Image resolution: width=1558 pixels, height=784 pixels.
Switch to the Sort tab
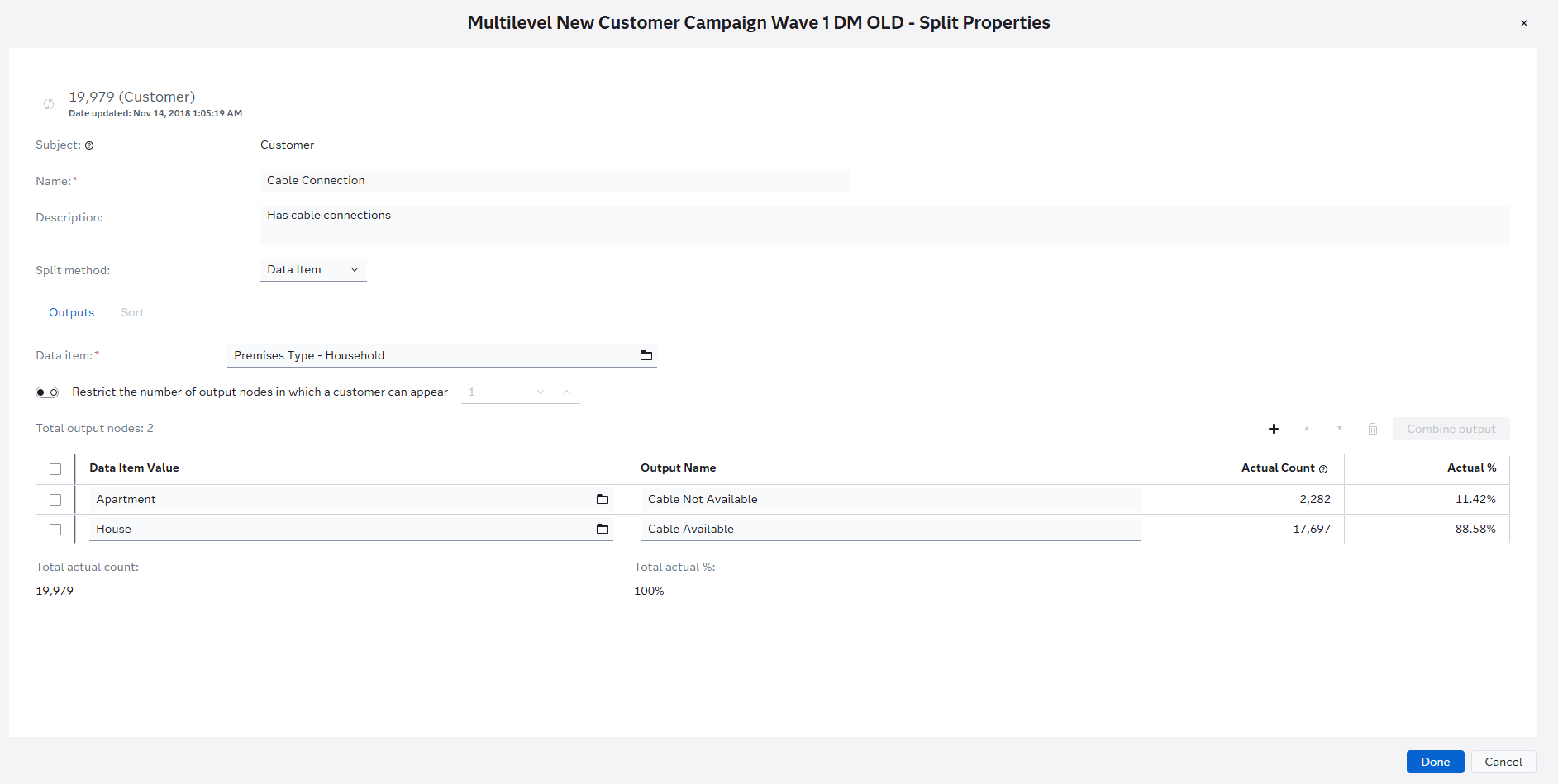pyautogui.click(x=132, y=312)
